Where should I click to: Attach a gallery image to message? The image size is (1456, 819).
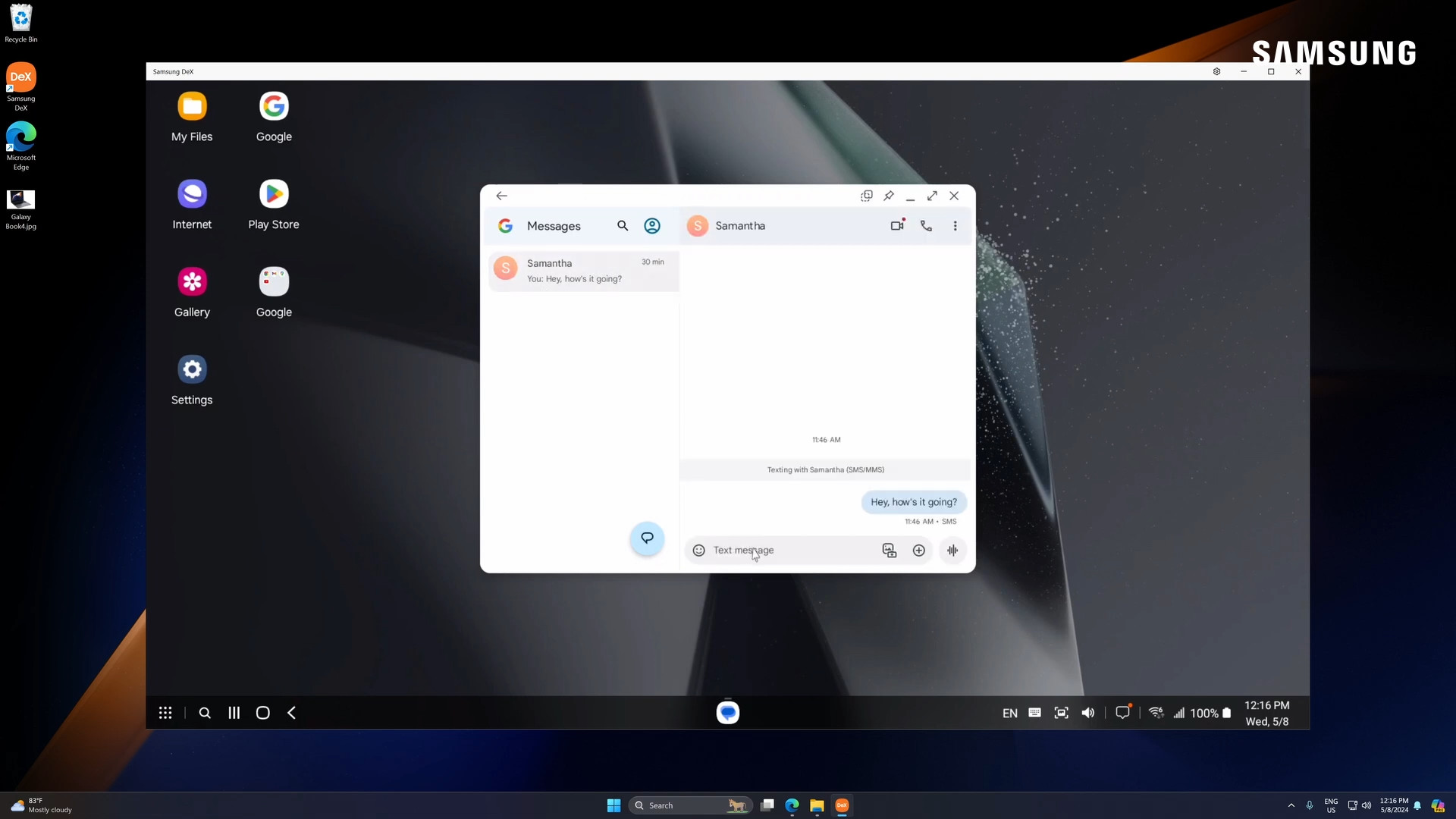coord(889,551)
